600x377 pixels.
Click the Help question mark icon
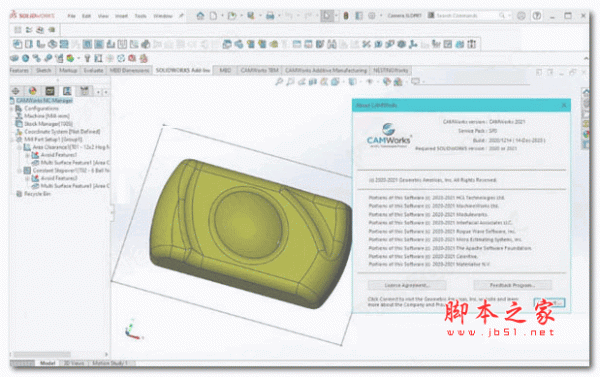coord(537,16)
